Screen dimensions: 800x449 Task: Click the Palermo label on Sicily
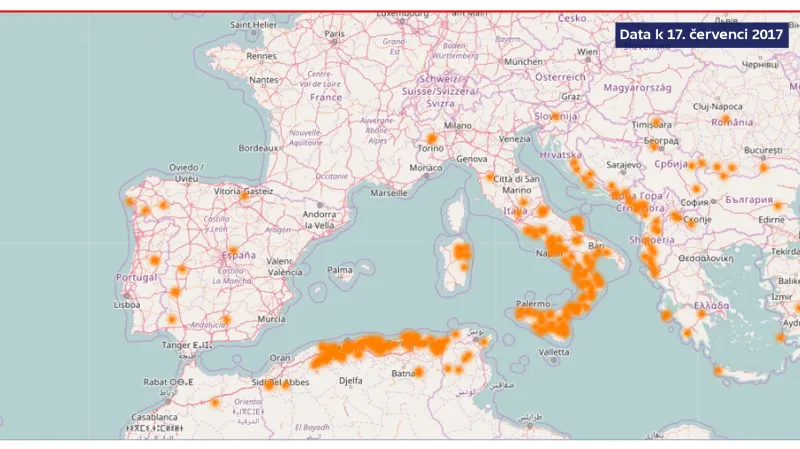[534, 303]
